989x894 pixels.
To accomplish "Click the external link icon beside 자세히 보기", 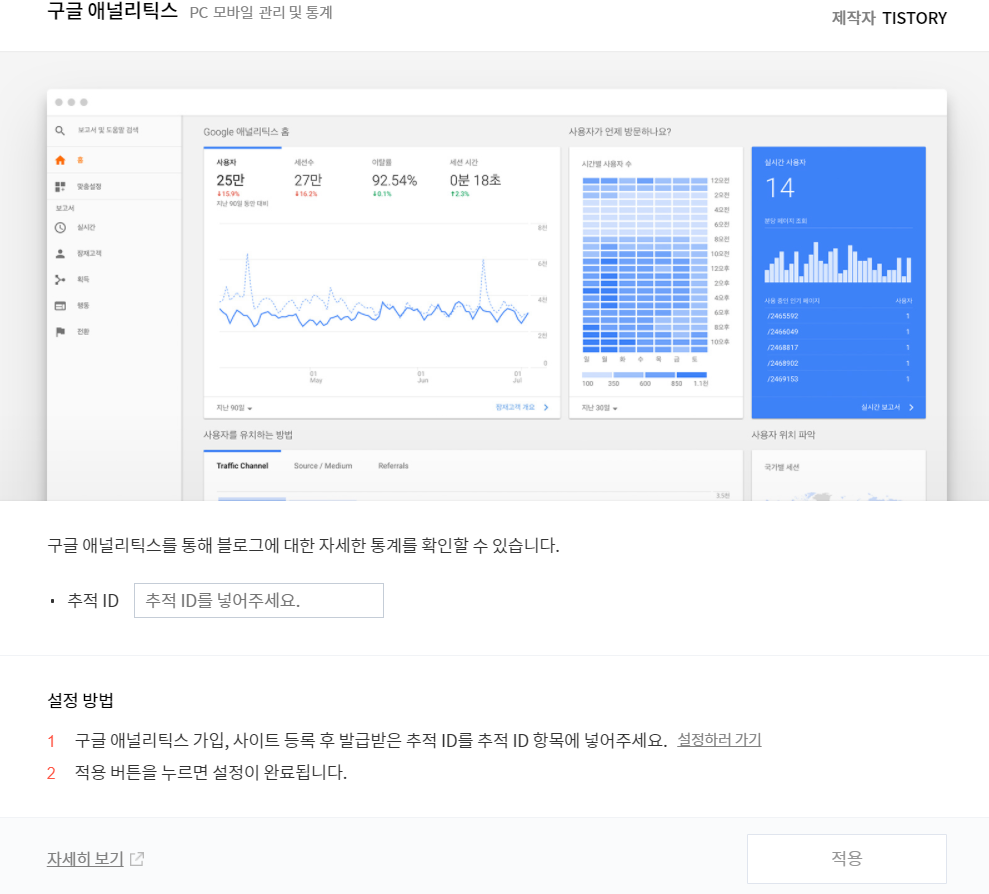I will [137, 859].
